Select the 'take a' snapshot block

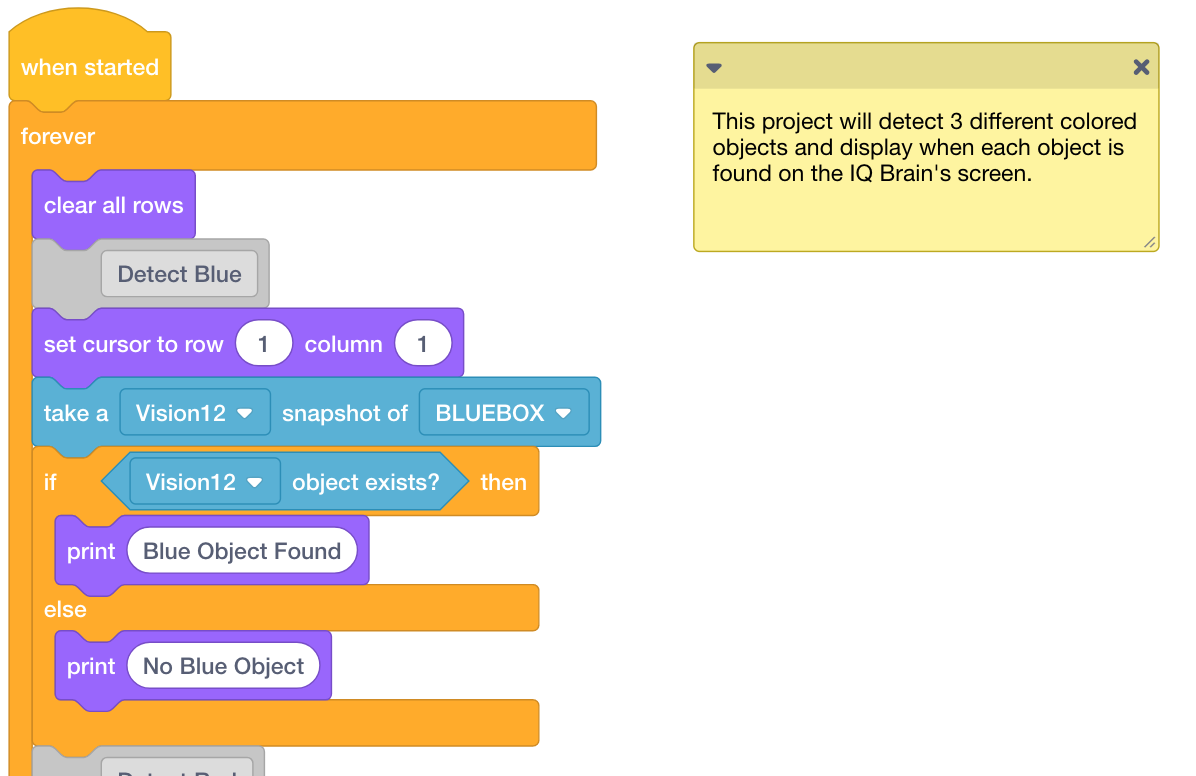click(74, 413)
